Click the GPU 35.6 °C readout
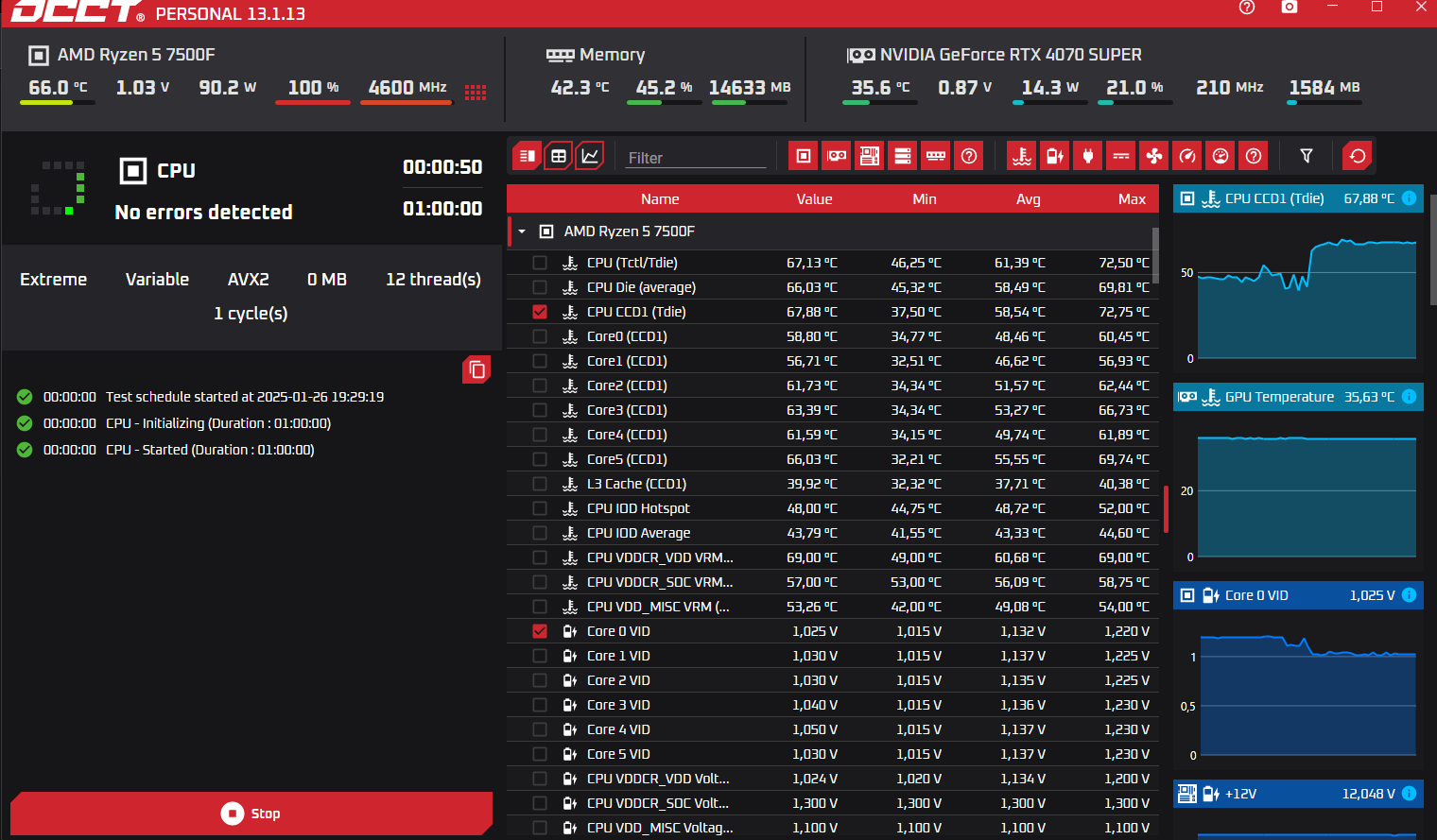The height and width of the screenshot is (840, 1437). point(880,88)
